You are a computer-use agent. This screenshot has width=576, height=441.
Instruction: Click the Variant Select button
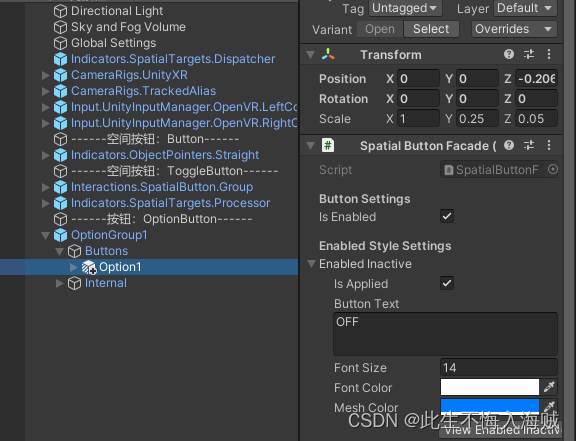(x=431, y=29)
